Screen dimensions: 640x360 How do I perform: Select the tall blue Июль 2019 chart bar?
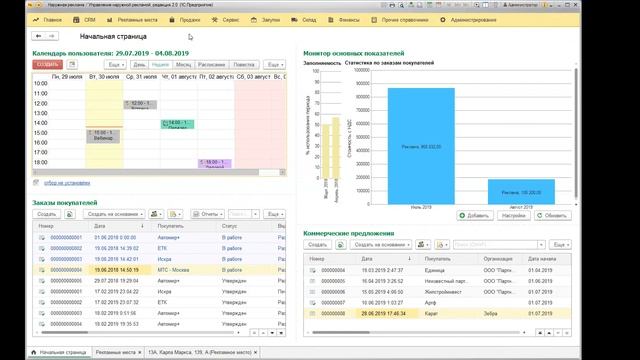(x=421, y=146)
